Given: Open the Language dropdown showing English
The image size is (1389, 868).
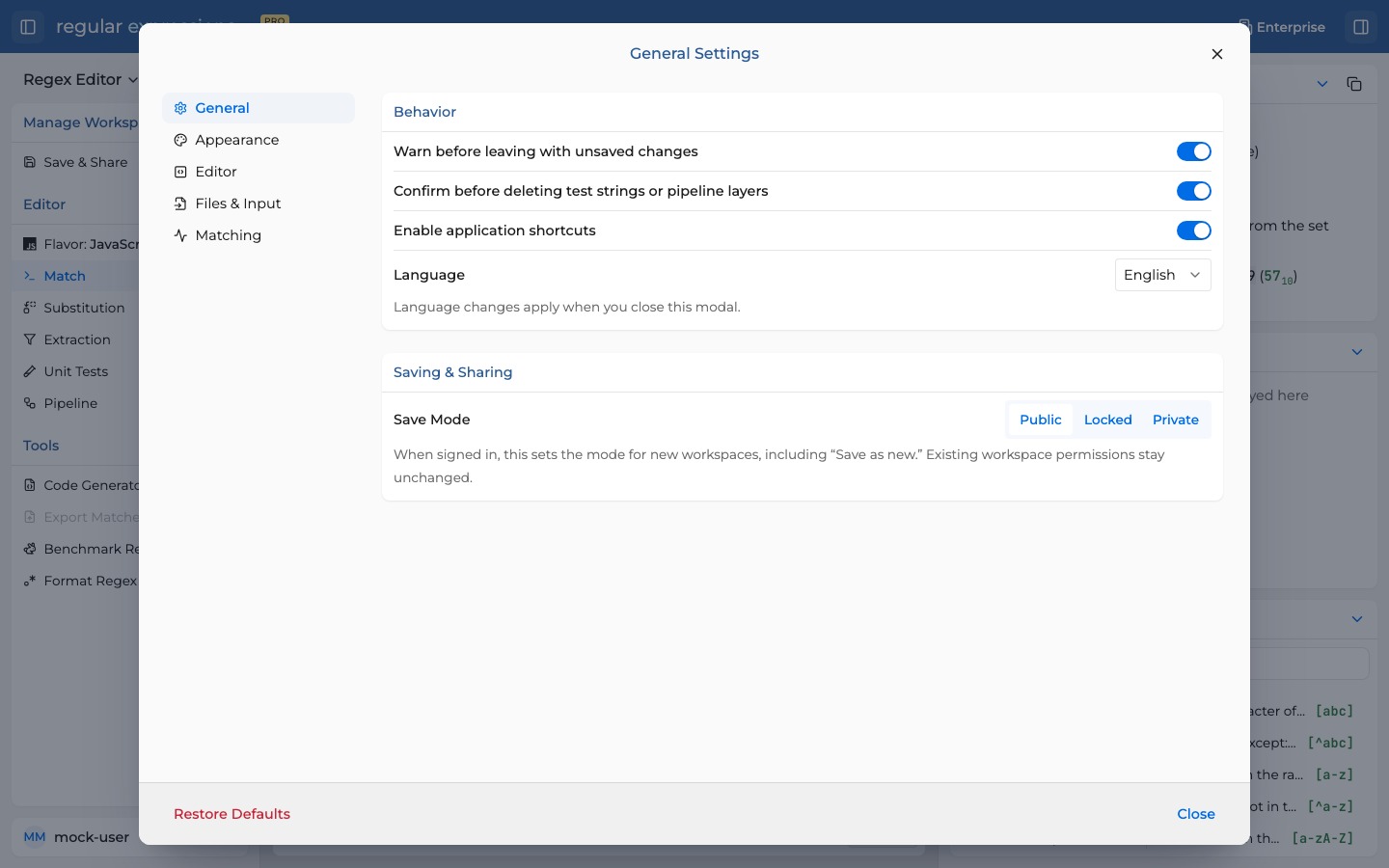Looking at the screenshot, I should click(x=1163, y=275).
